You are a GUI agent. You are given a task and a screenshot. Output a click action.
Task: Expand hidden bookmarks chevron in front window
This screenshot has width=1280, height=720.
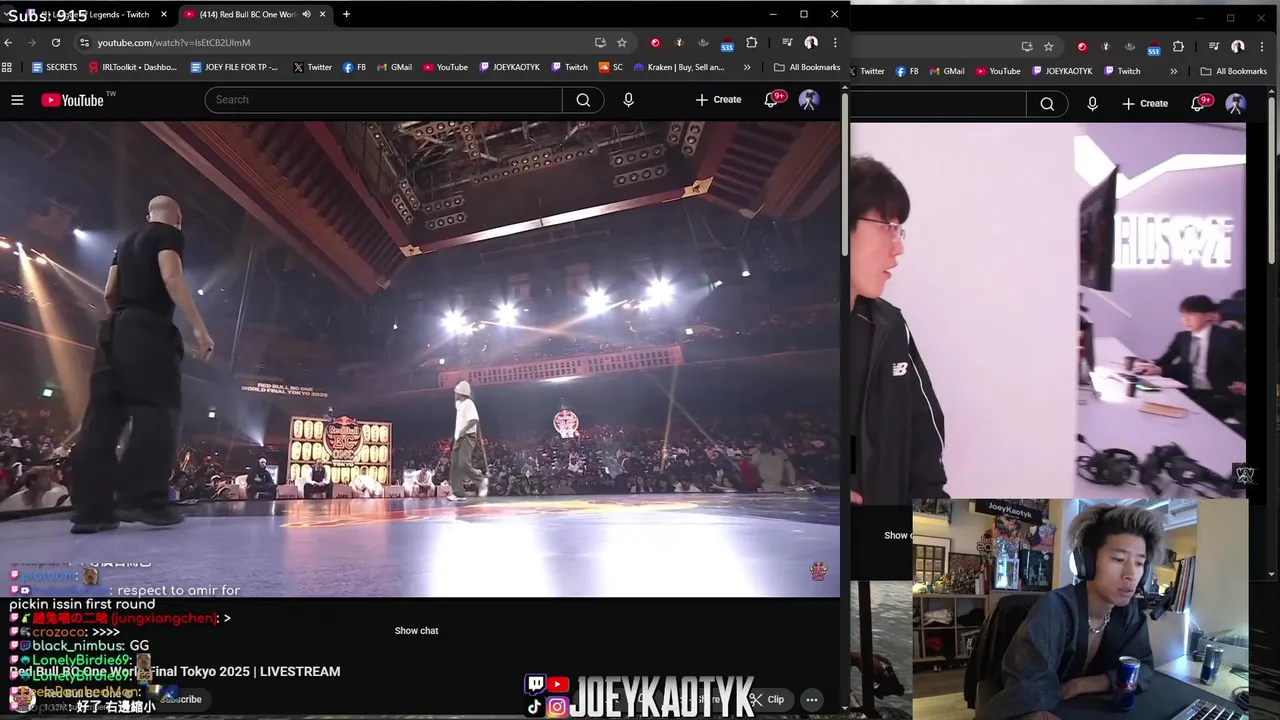(747, 68)
